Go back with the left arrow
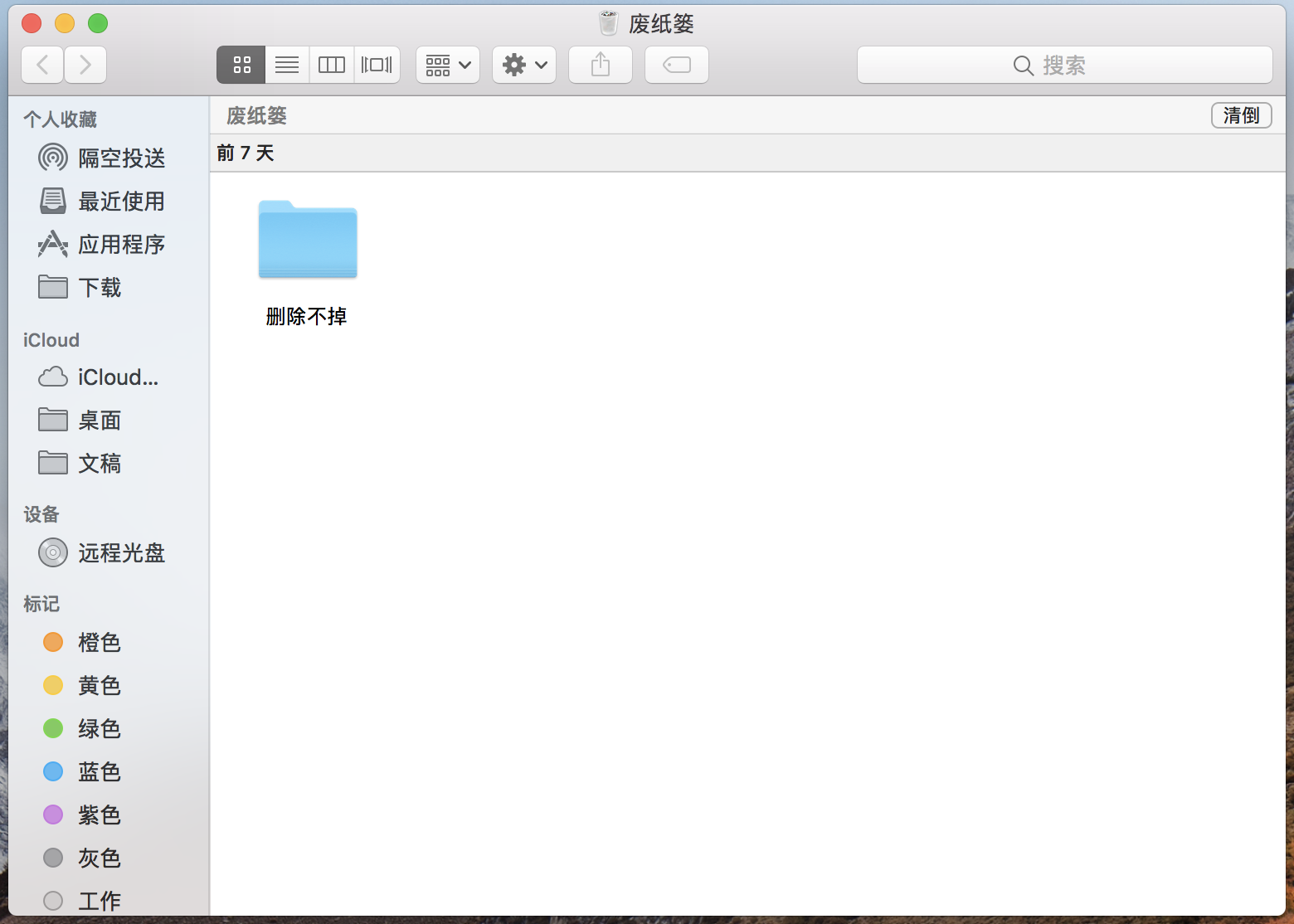The width and height of the screenshot is (1294, 924). coord(42,65)
